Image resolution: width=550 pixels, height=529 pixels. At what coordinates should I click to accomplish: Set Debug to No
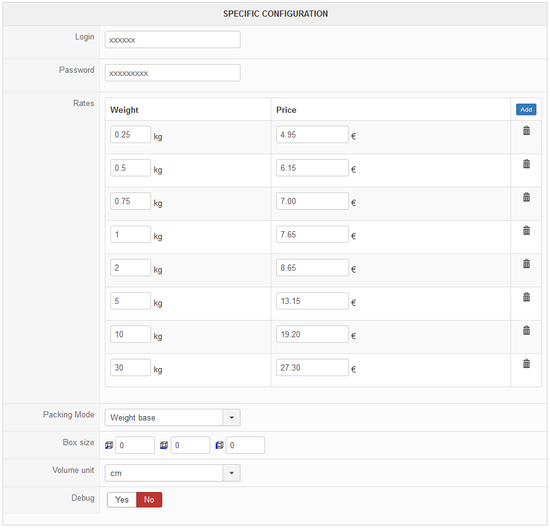click(149, 500)
